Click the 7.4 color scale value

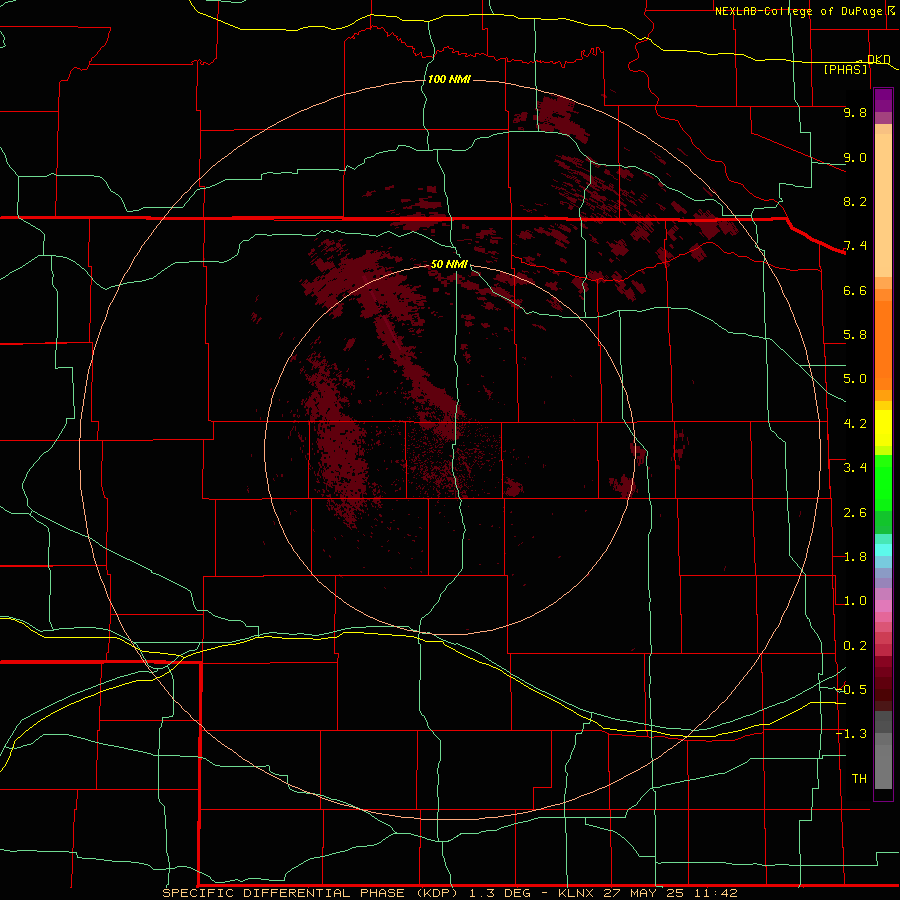pos(855,246)
